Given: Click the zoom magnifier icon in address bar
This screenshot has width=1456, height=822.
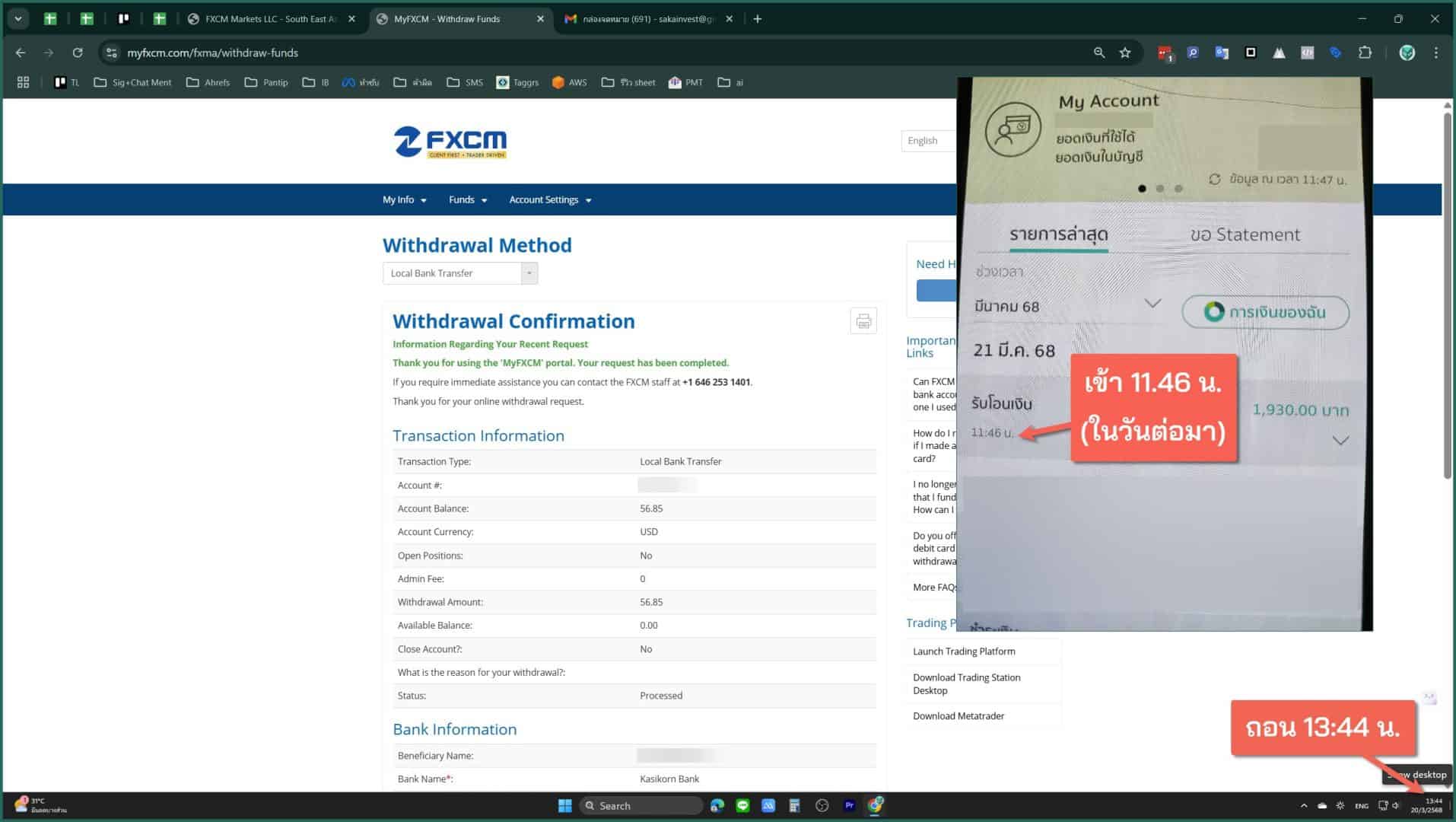Looking at the screenshot, I should (x=1099, y=53).
